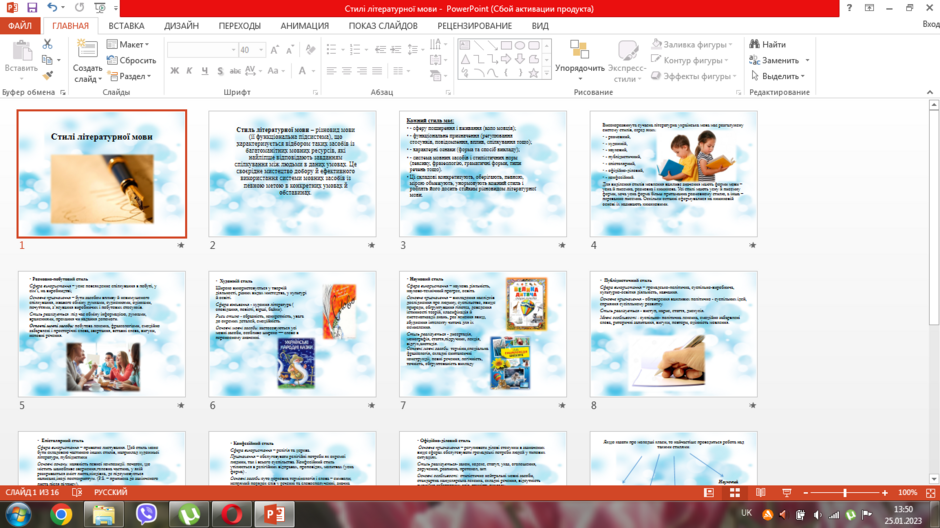
Task: Toggle text shadow S formatting
Action: [220, 71]
